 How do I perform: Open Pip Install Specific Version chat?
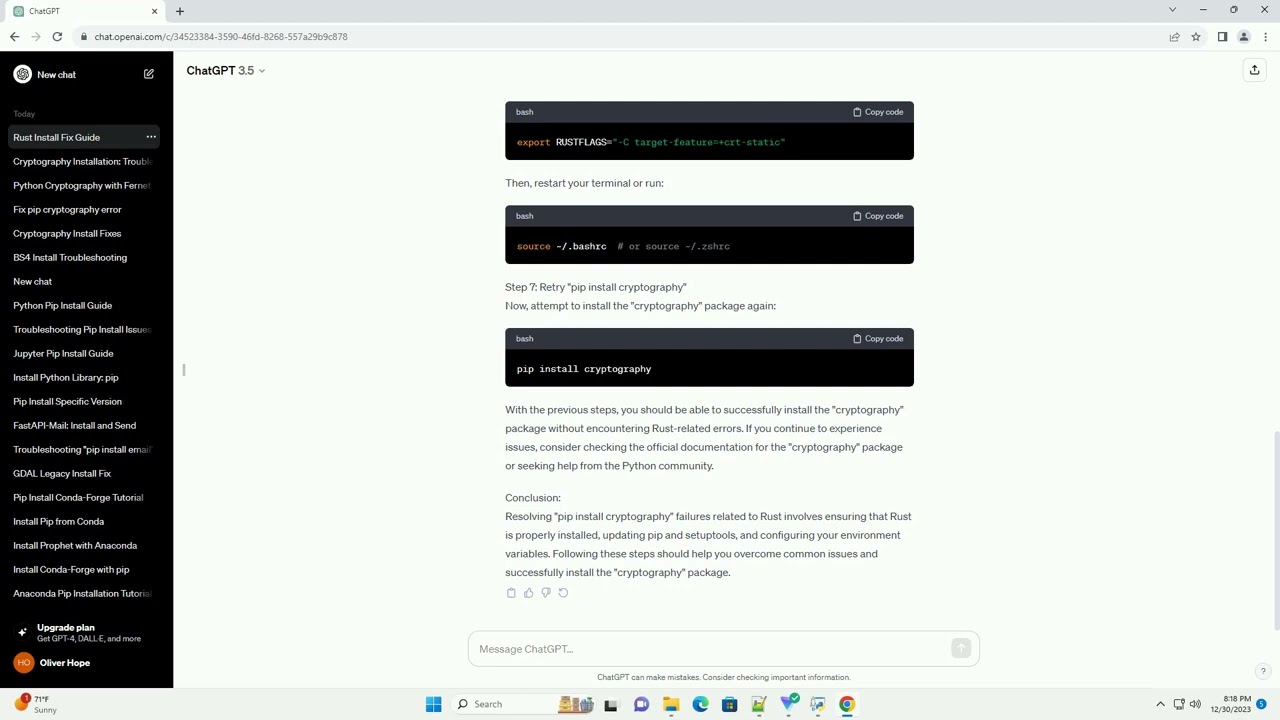(x=84, y=401)
